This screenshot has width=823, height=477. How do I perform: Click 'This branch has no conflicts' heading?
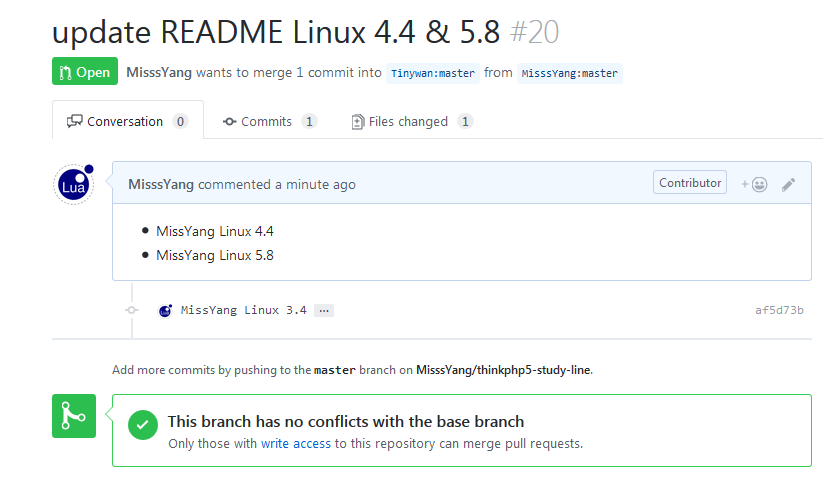point(346,421)
